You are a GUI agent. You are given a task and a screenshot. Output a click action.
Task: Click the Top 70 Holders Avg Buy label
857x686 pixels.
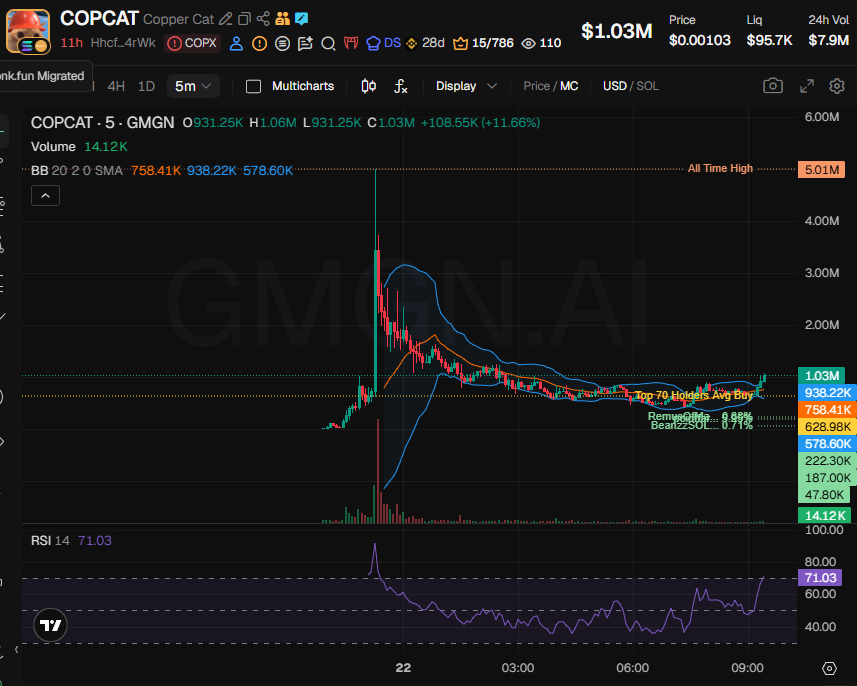694,395
